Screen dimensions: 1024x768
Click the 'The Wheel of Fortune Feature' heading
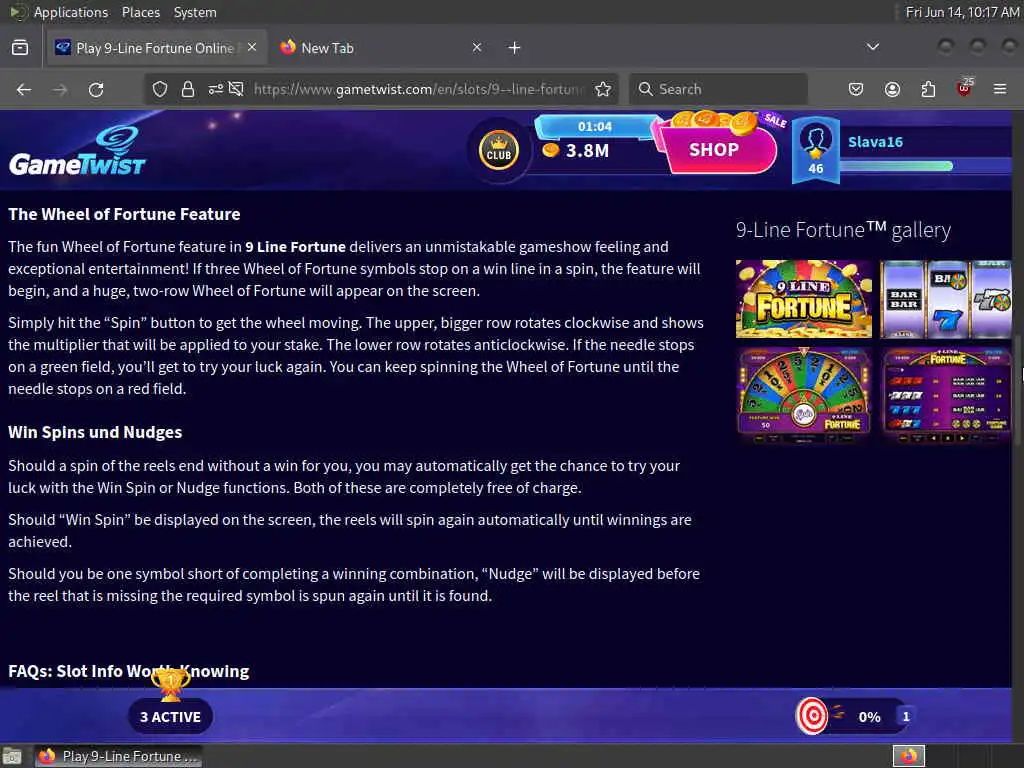pyautogui.click(x=124, y=214)
